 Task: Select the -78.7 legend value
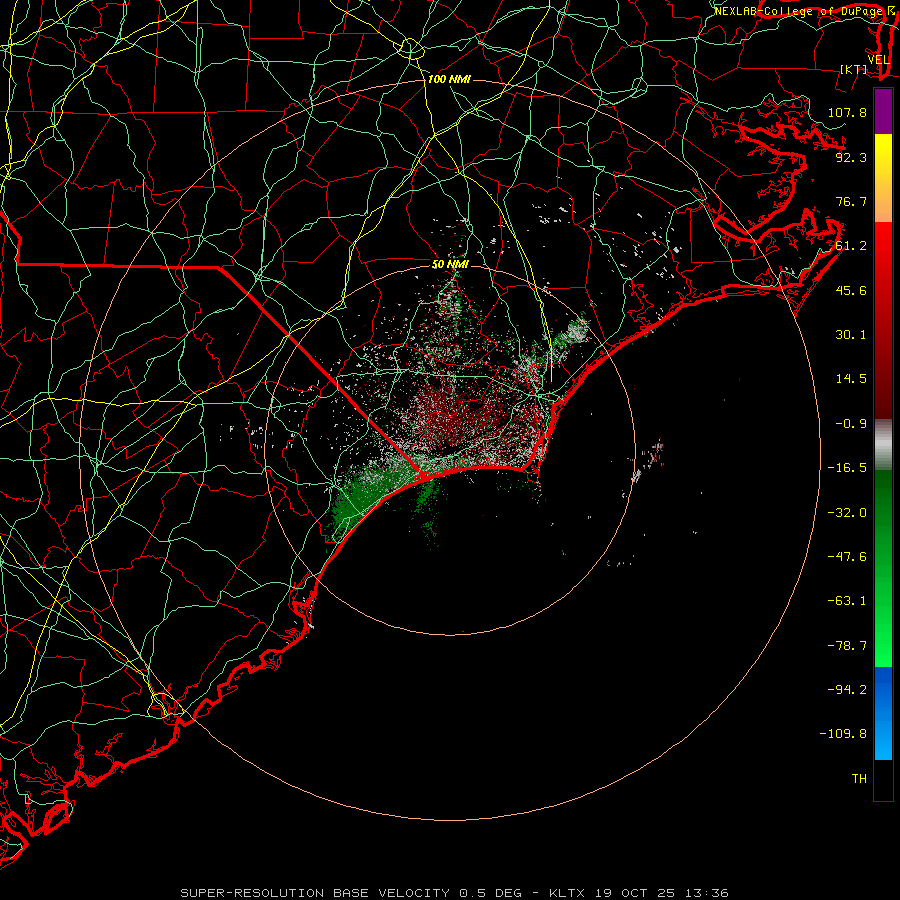[847, 646]
